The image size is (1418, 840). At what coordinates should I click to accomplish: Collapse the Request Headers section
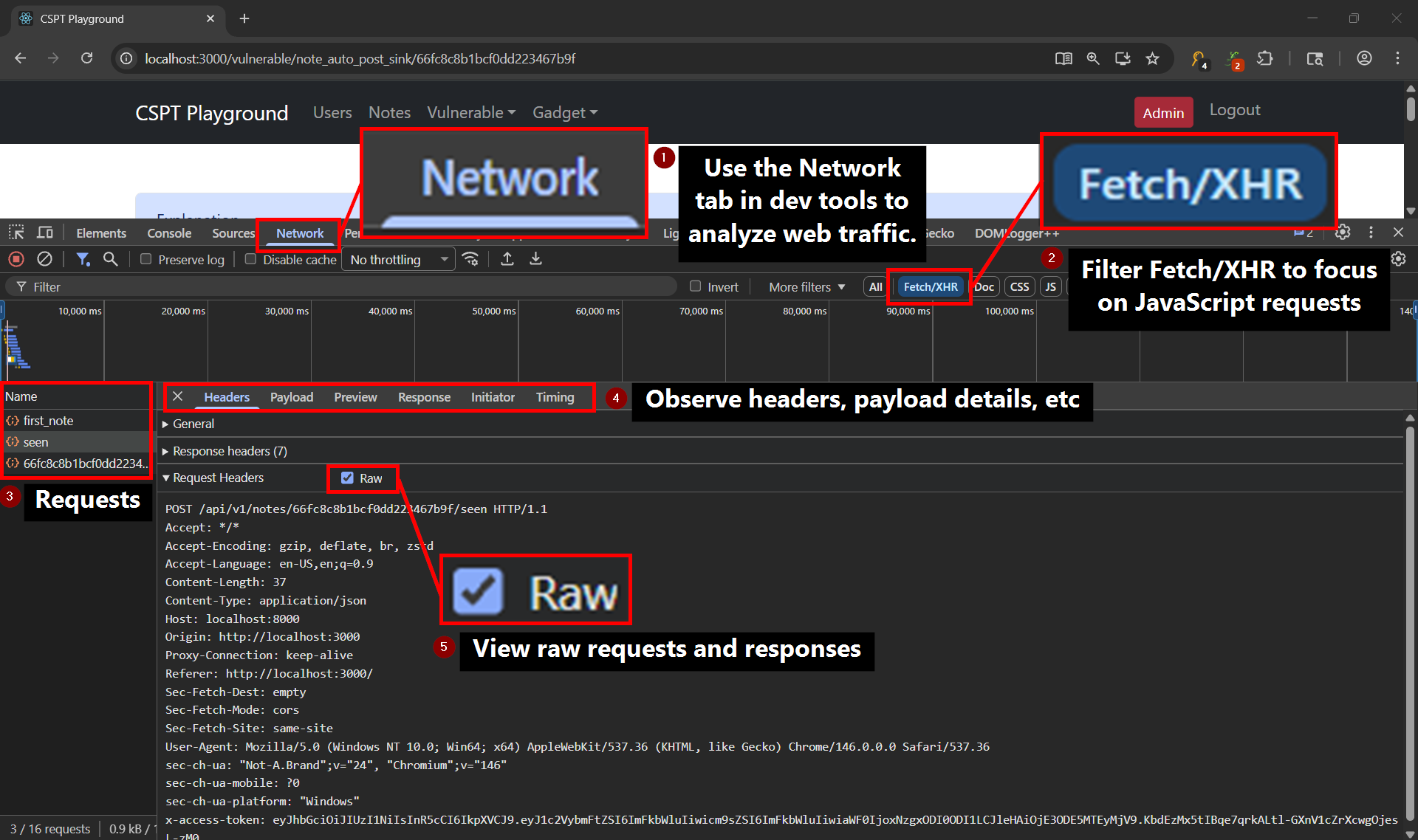pyautogui.click(x=213, y=478)
